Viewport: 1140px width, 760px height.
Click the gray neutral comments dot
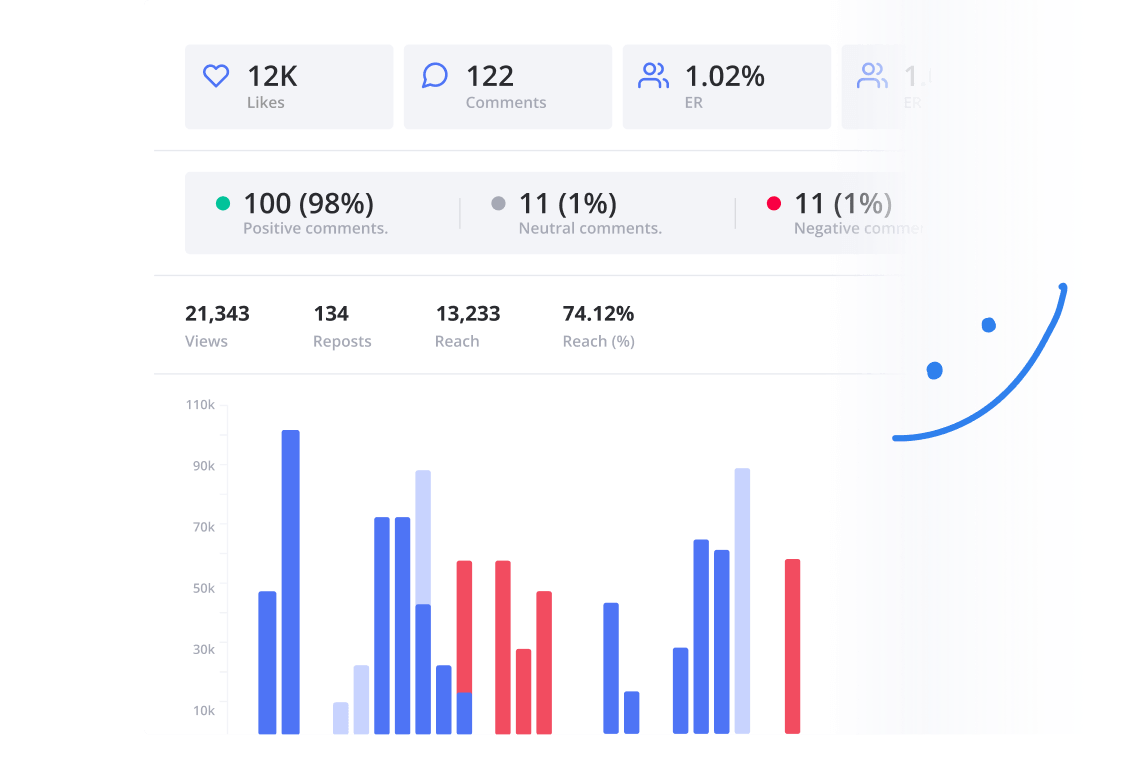(x=498, y=203)
